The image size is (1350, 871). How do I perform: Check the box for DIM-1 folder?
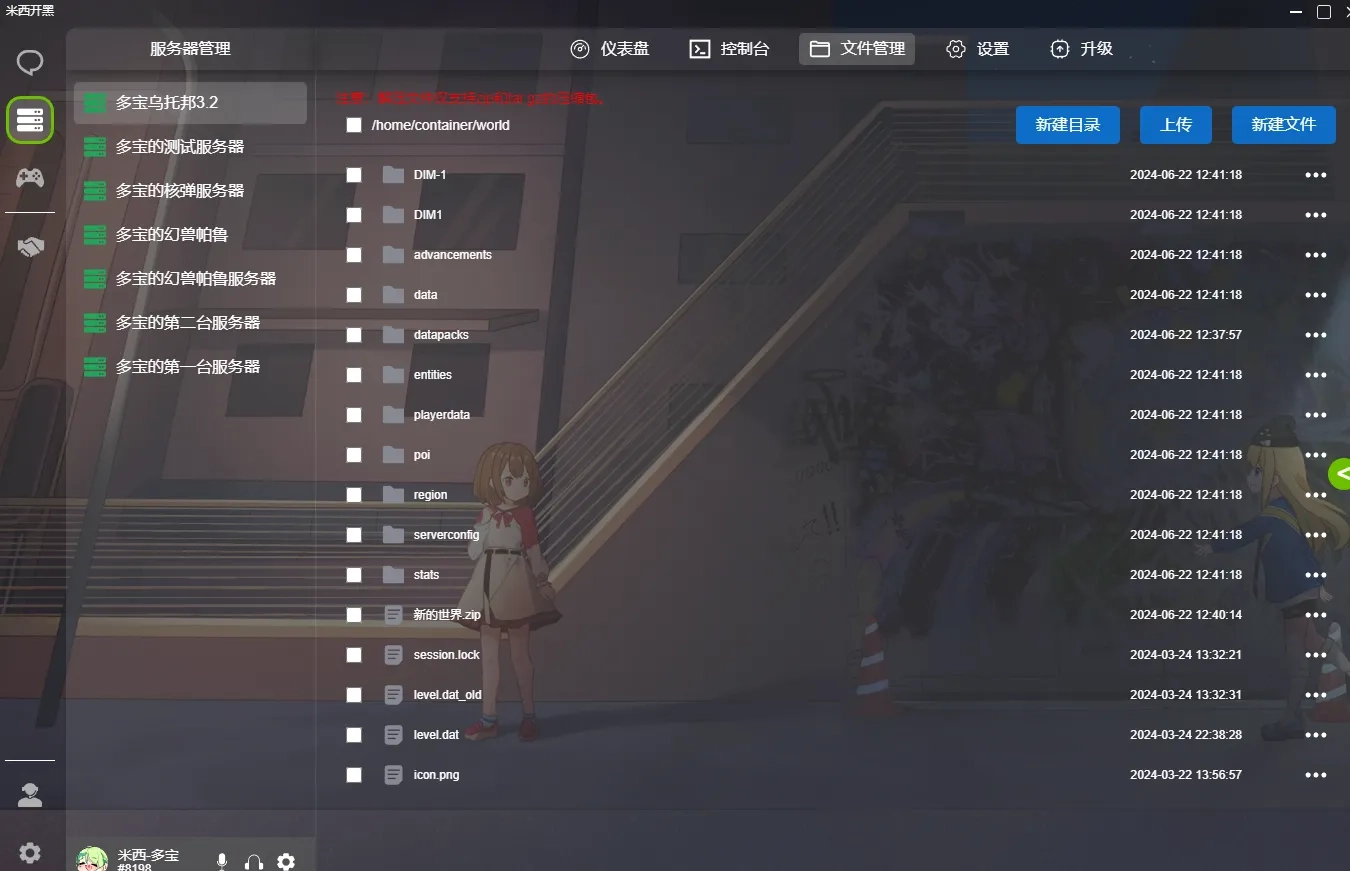(354, 175)
